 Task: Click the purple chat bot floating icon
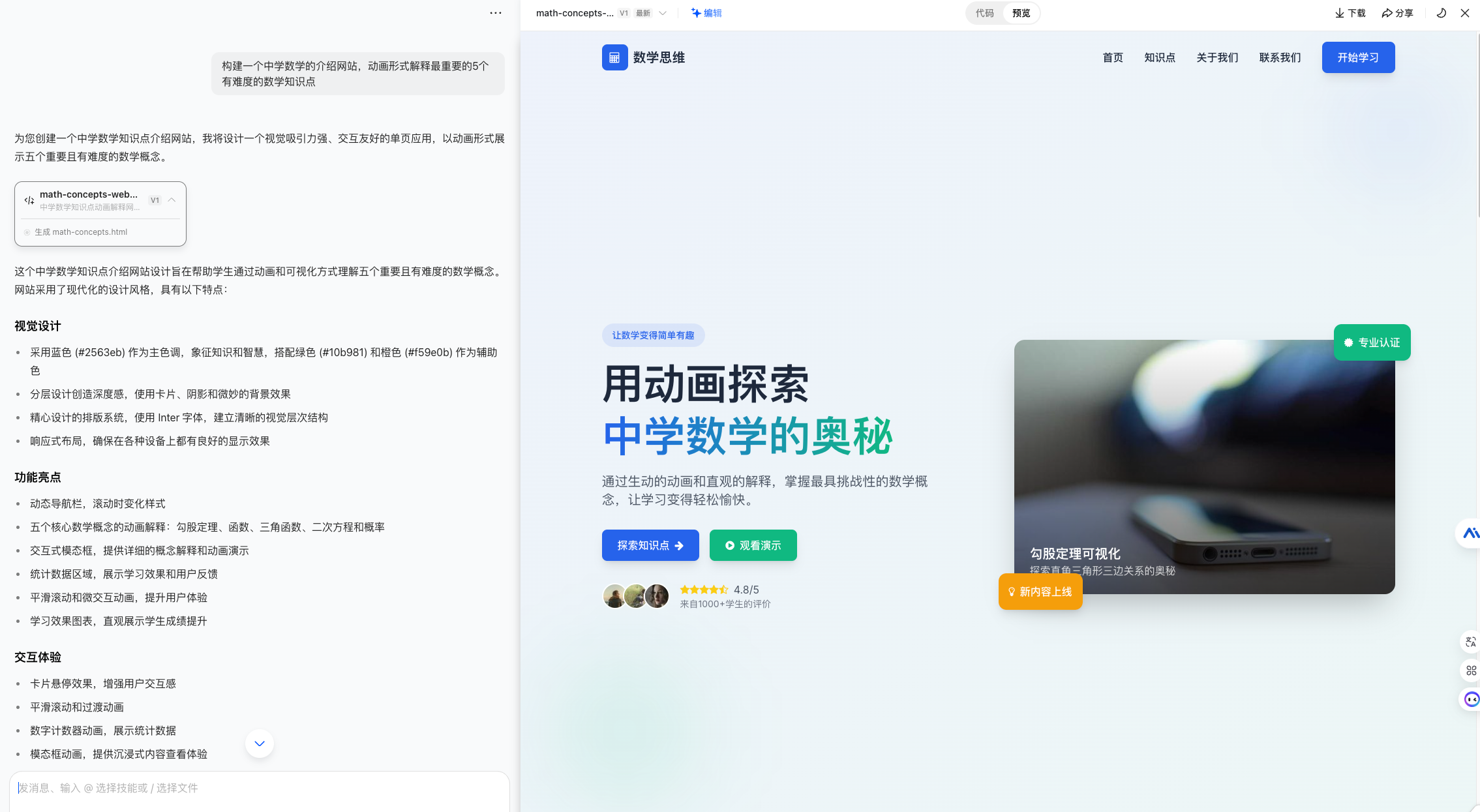[1470, 699]
